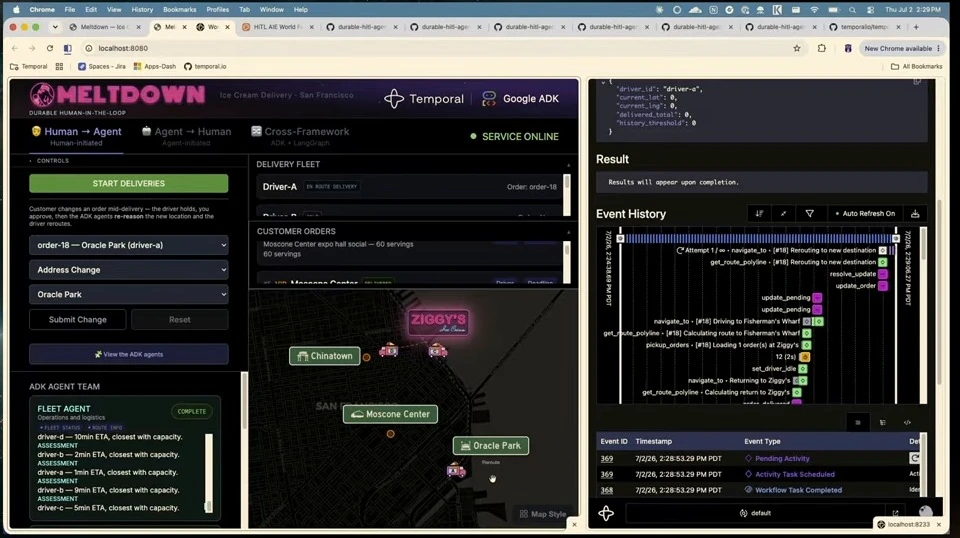Viewport: 960px width, 538px height.
Task: Click the Chinatown map label
Action: (324, 356)
